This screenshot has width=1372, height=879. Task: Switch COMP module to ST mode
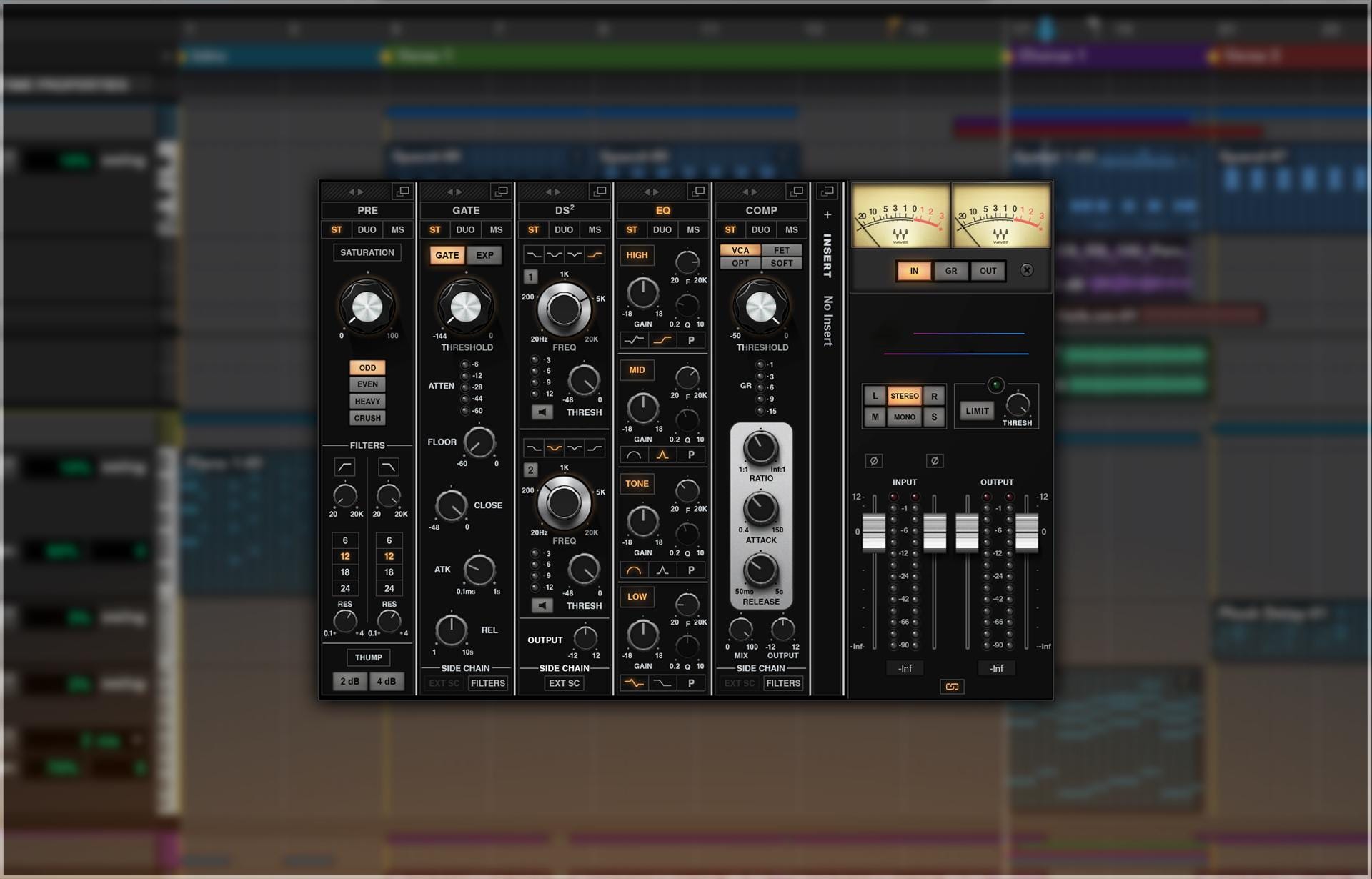click(730, 229)
